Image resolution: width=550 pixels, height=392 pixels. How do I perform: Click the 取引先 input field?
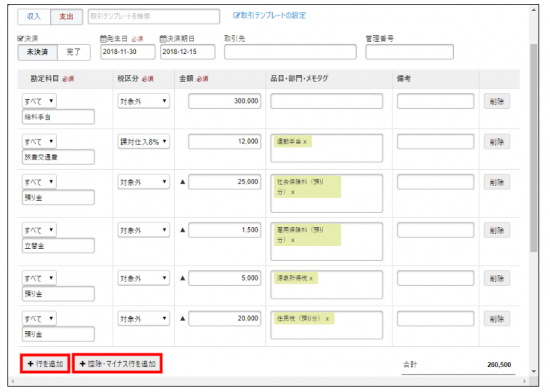[290, 52]
